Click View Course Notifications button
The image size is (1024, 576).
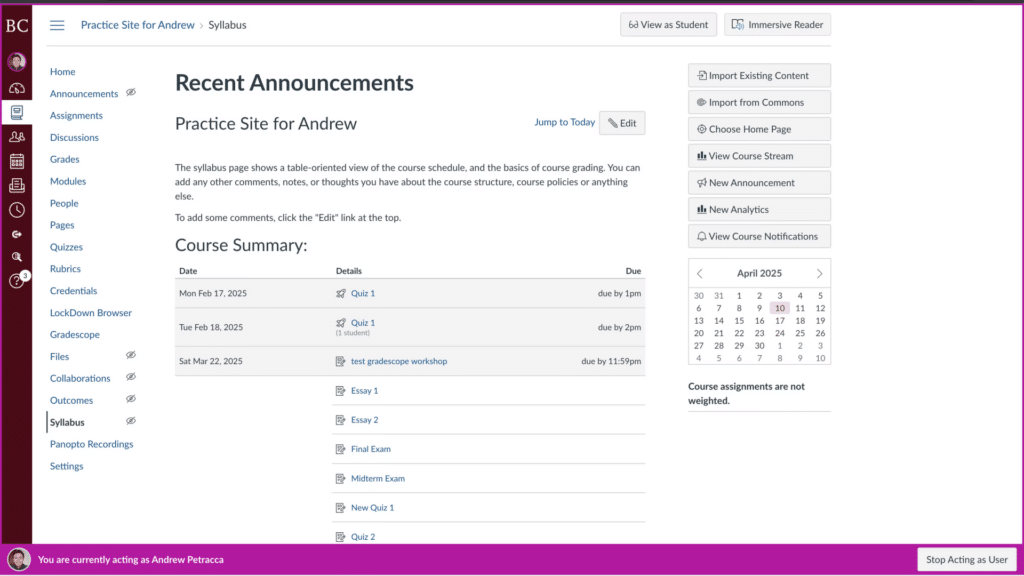[760, 236]
